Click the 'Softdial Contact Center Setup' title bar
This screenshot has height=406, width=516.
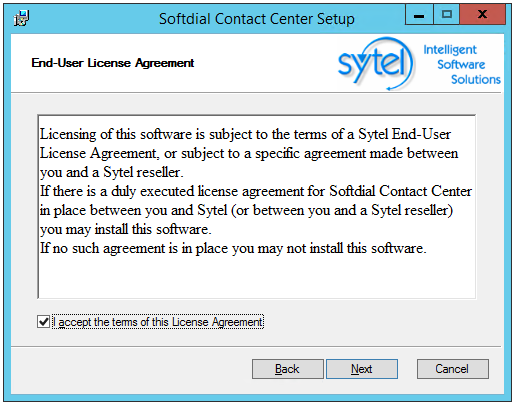coord(257,19)
